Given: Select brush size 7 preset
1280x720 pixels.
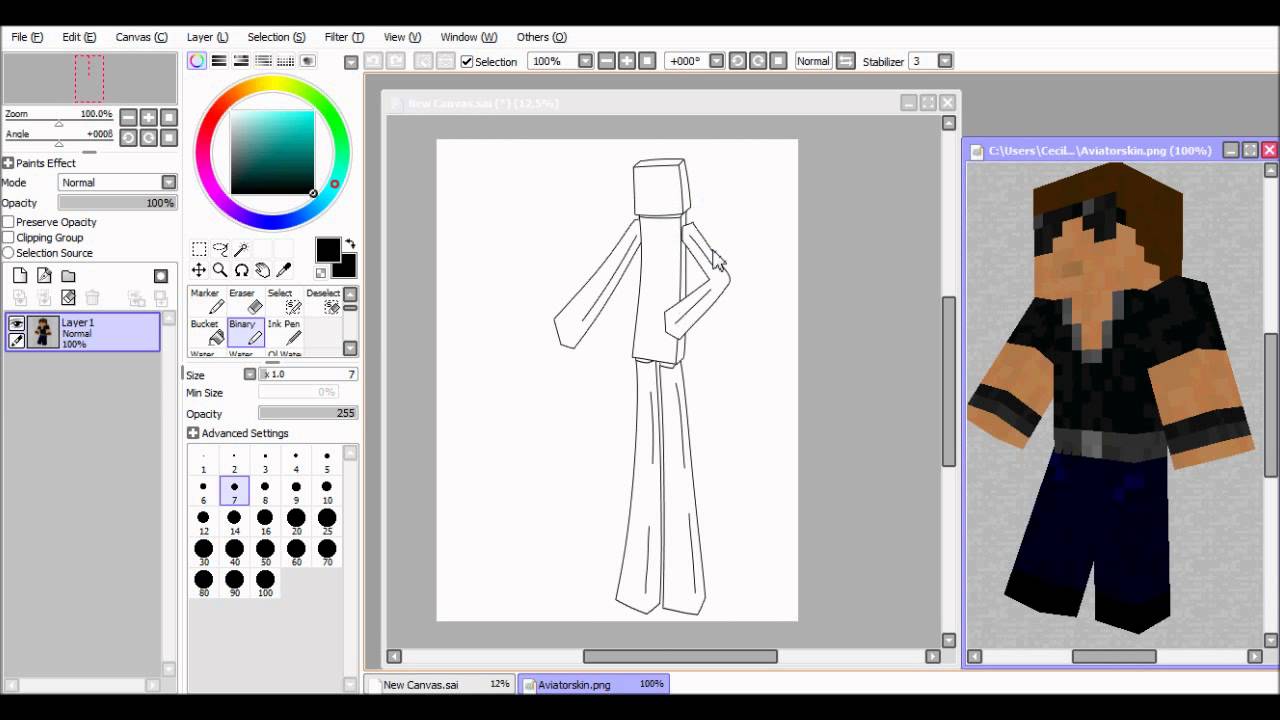Looking at the screenshot, I should coord(234,491).
